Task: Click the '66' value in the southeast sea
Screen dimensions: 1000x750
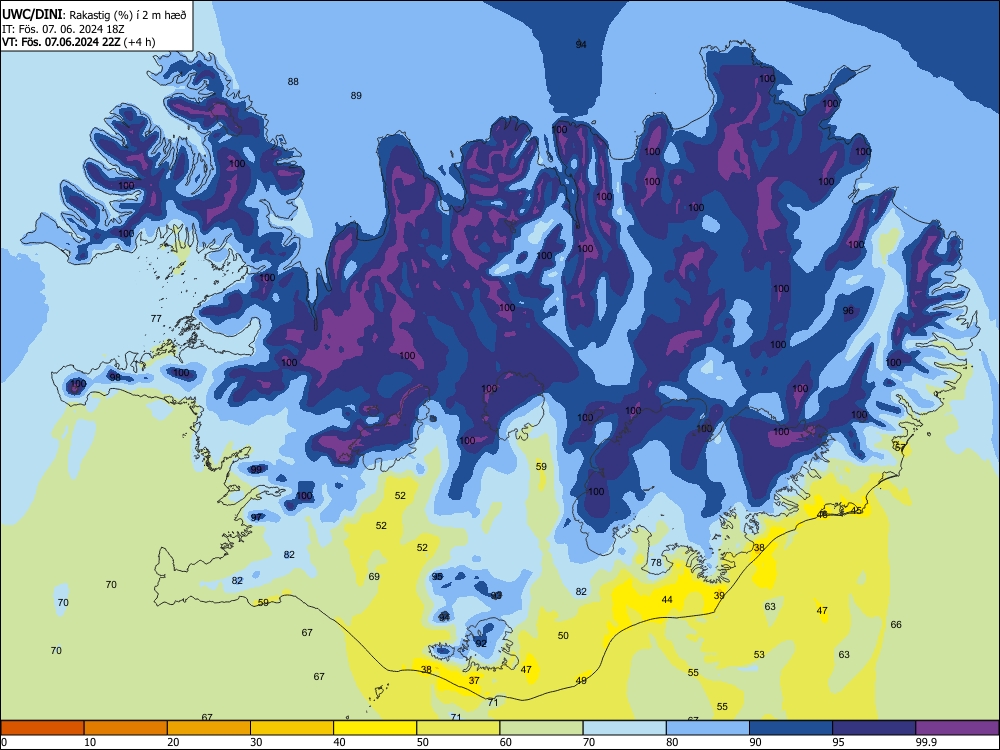Action: 896,624
